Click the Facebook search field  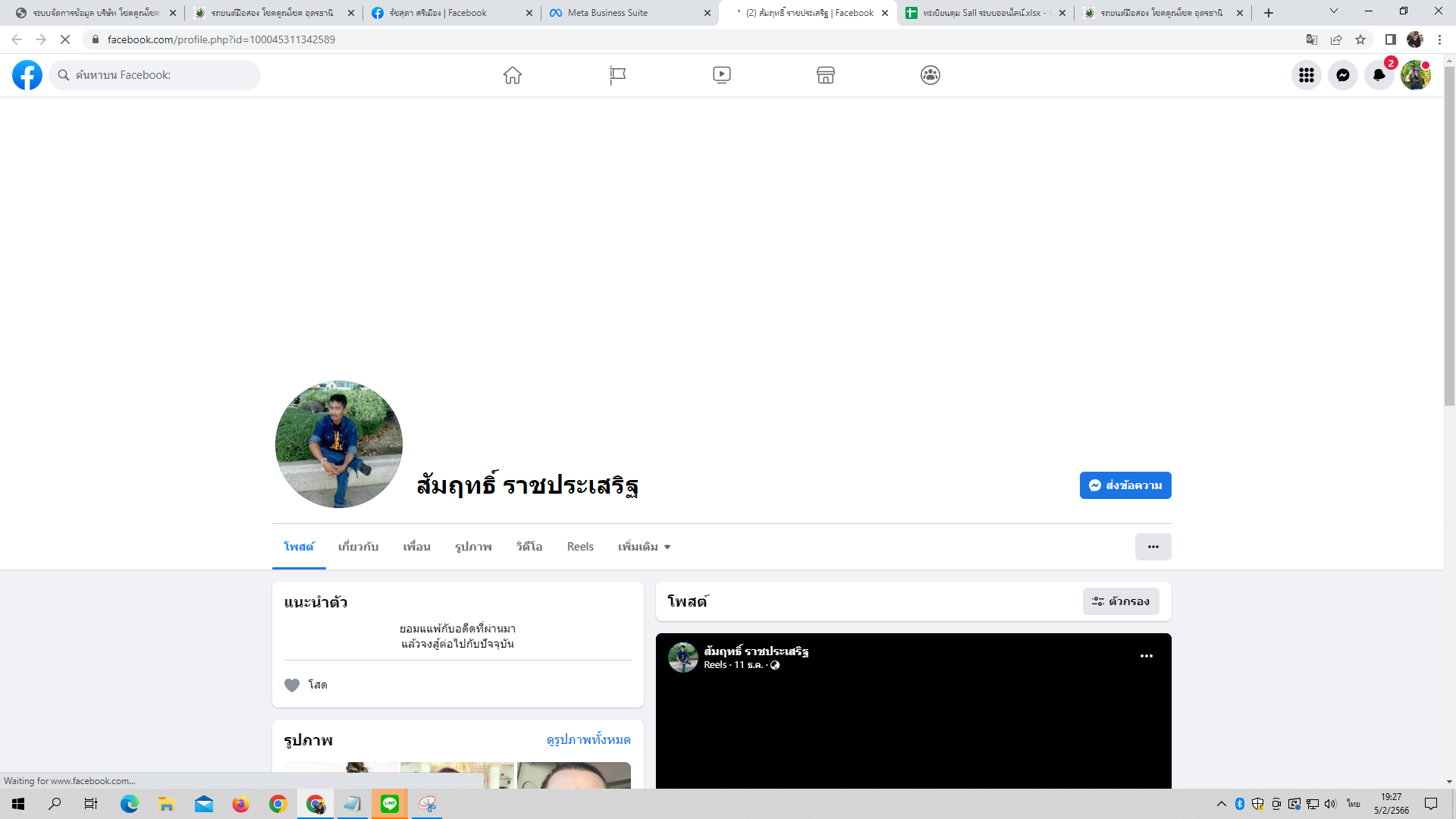[x=155, y=75]
